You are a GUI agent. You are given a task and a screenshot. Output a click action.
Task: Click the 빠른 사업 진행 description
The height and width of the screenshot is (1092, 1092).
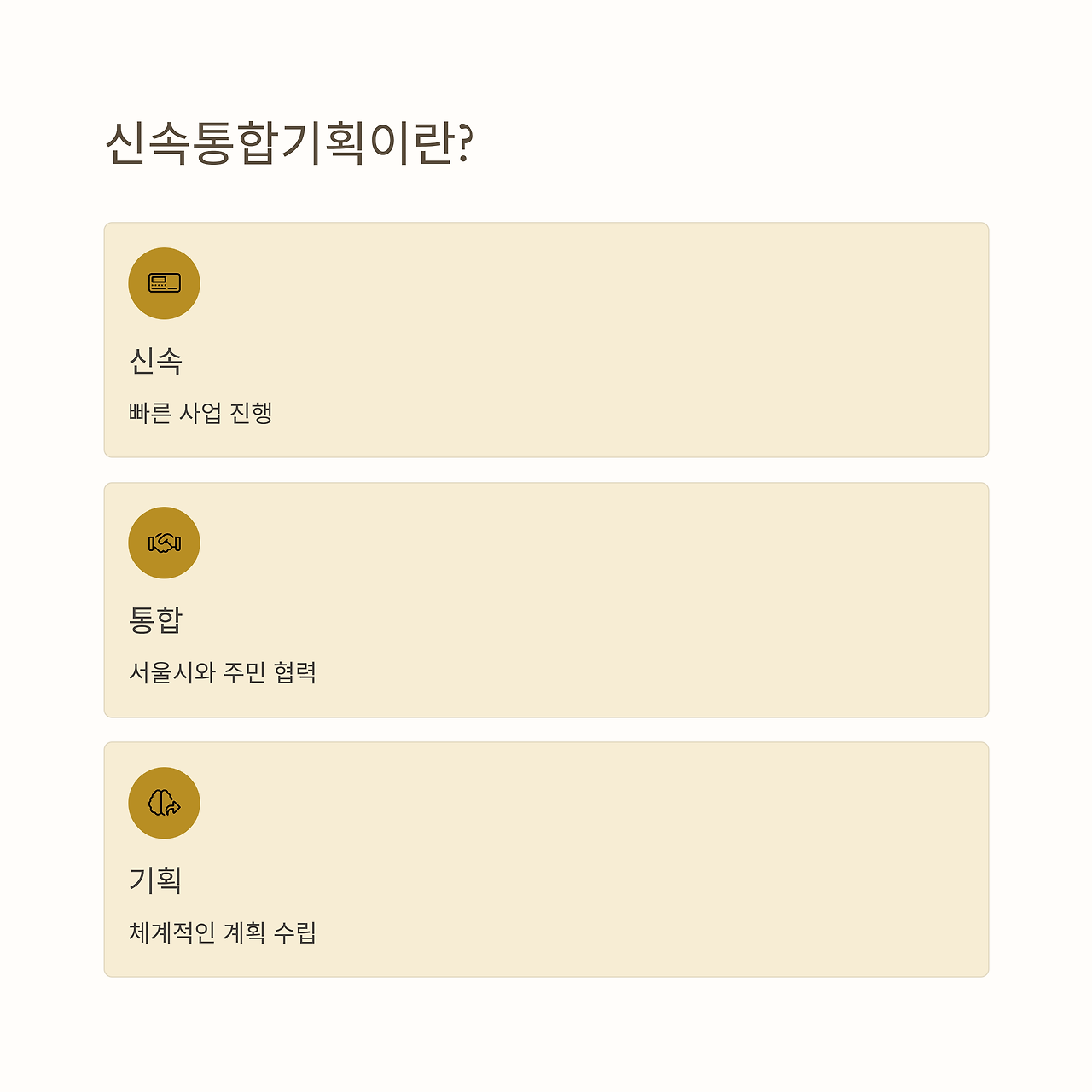tap(200, 413)
